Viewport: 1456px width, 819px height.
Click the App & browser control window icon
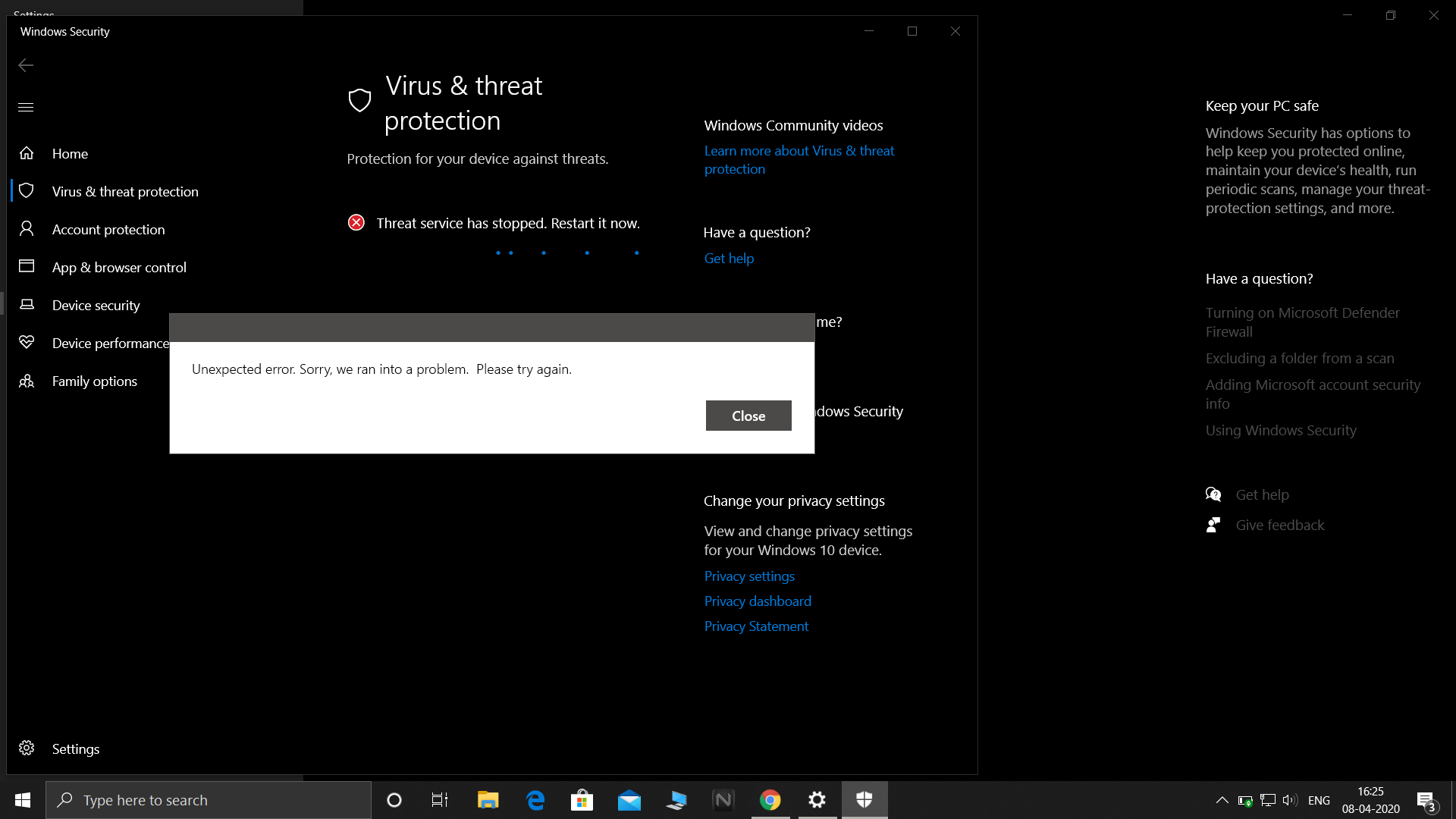(27, 266)
